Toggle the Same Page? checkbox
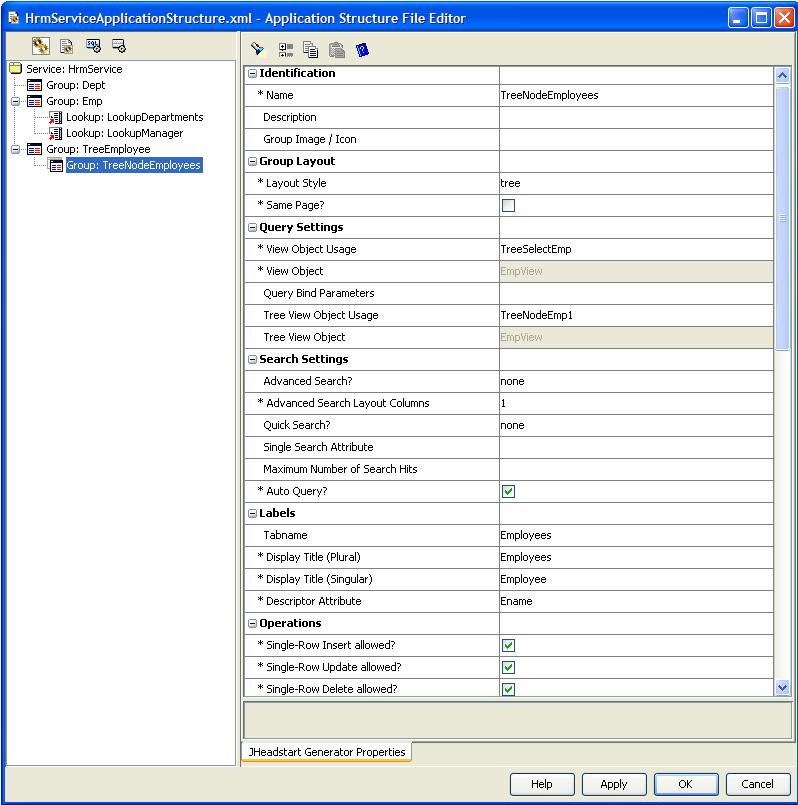Viewport: 798px width, 805px height. [x=508, y=206]
